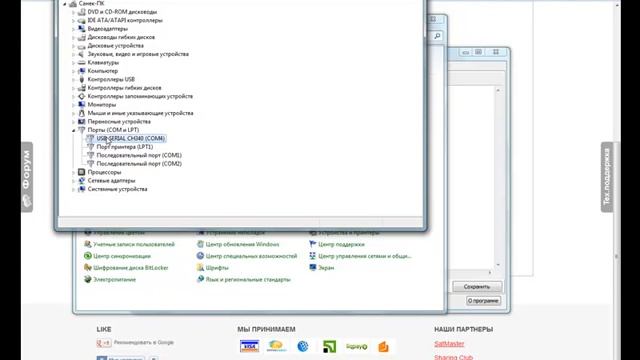Select the Процессоры chip icon
This screenshot has width=640, height=360.
(x=82, y=172)
